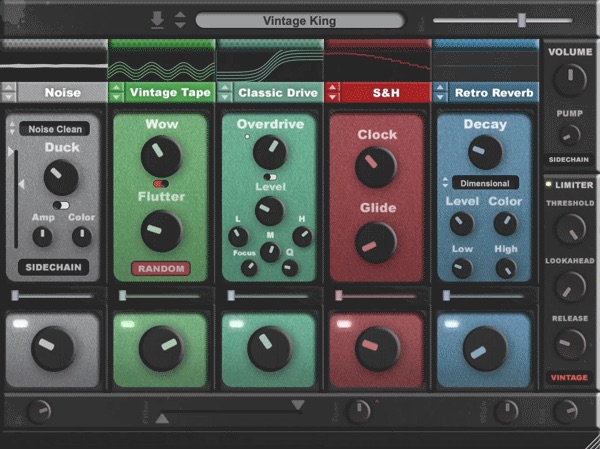600x449 pixels.
Task: Change Noise module type with header arrows
Action: [x=8, y=92]
